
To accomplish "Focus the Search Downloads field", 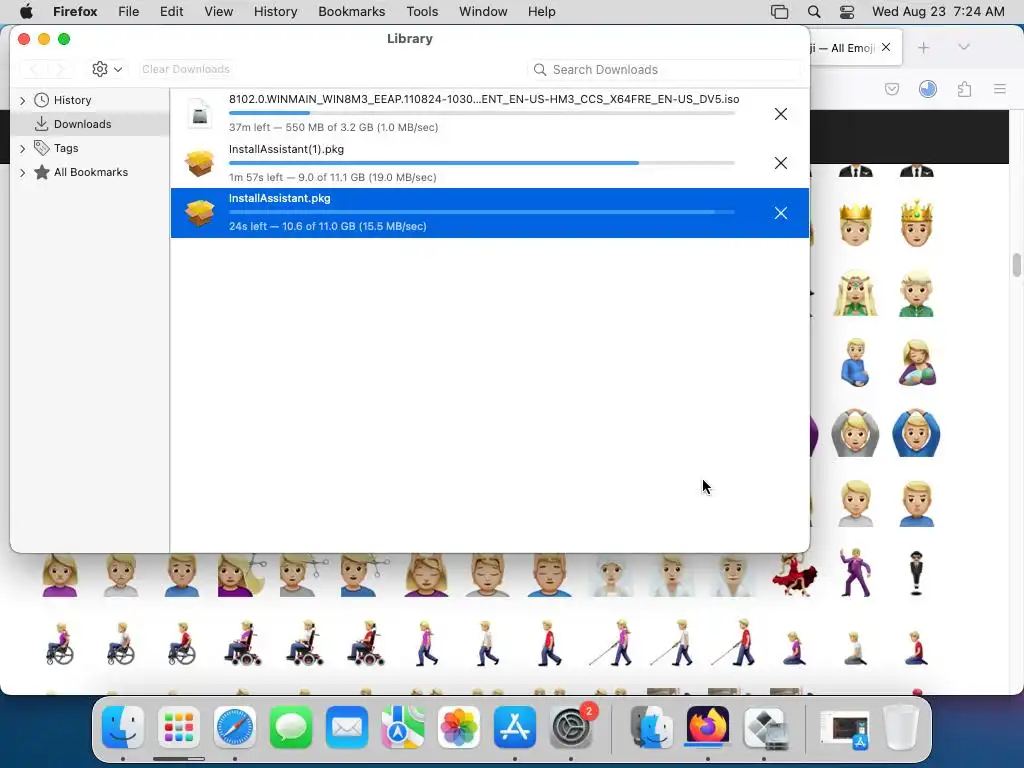I will point(664,70).
